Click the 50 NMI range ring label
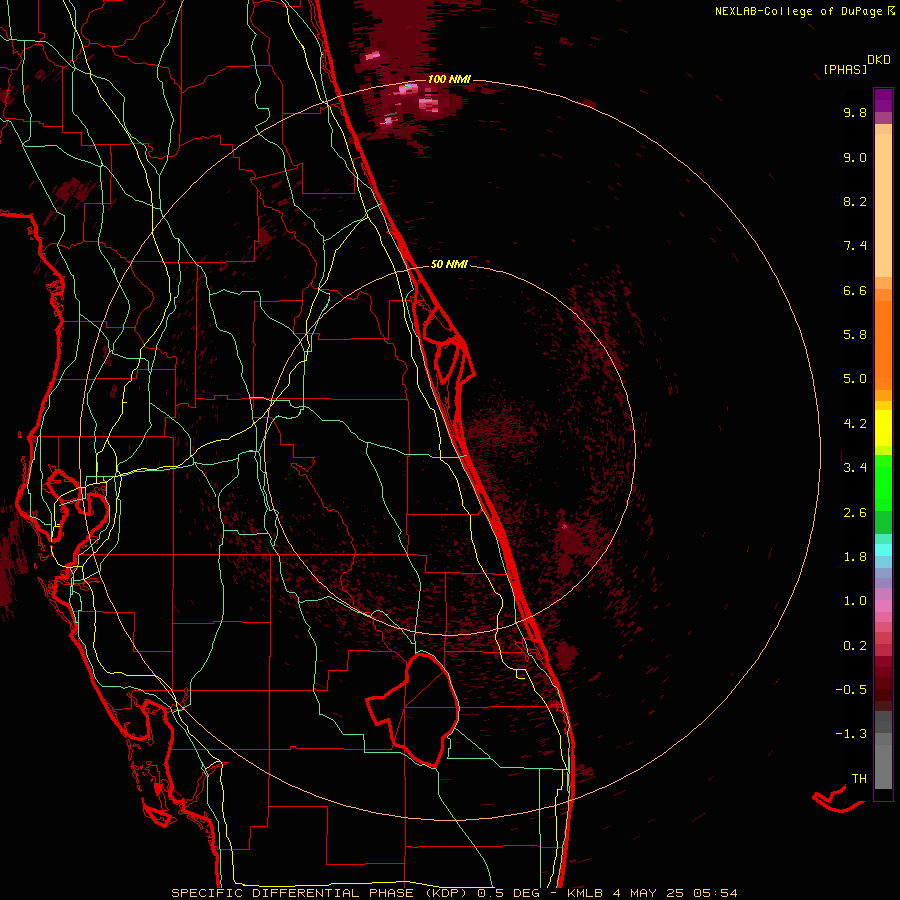Image resolution: width=900 pixels, height=900 pixels. point(449,264)
